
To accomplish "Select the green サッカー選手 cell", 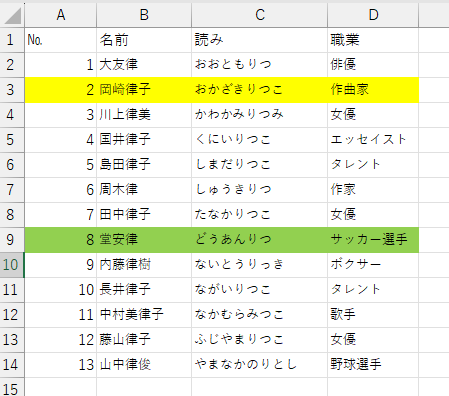I will [373, 240].
